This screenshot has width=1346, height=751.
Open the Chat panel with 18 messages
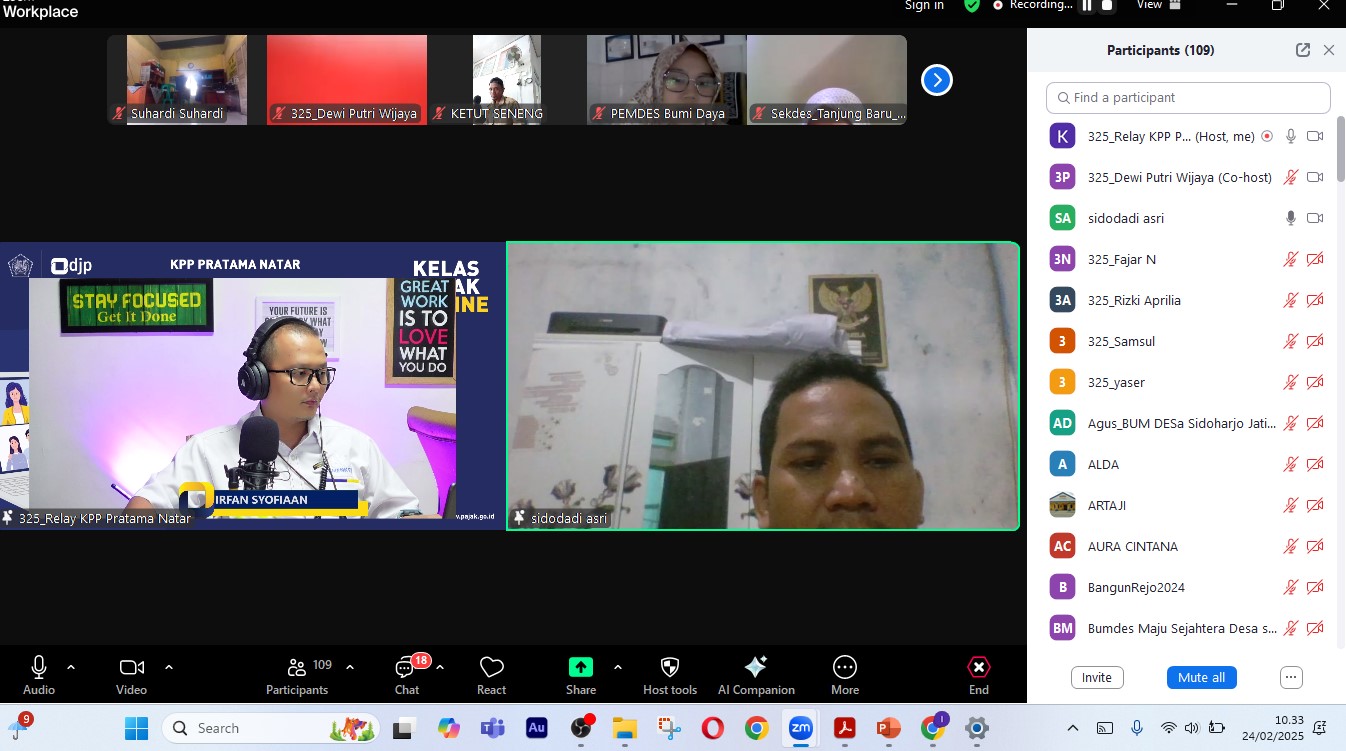pyautogui.click(x=406, y=668)
